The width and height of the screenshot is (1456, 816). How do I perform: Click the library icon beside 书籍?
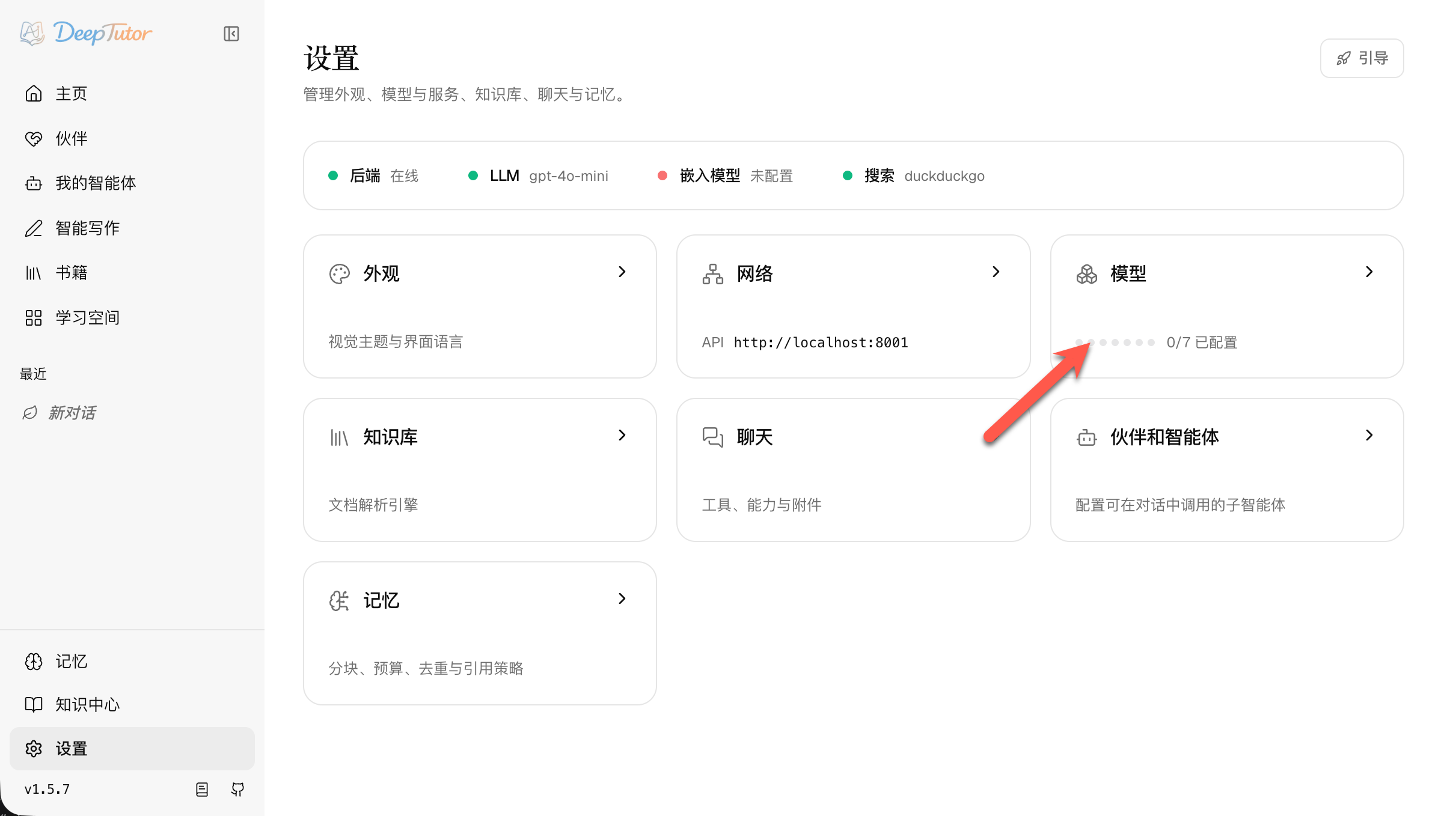[34, 273]
